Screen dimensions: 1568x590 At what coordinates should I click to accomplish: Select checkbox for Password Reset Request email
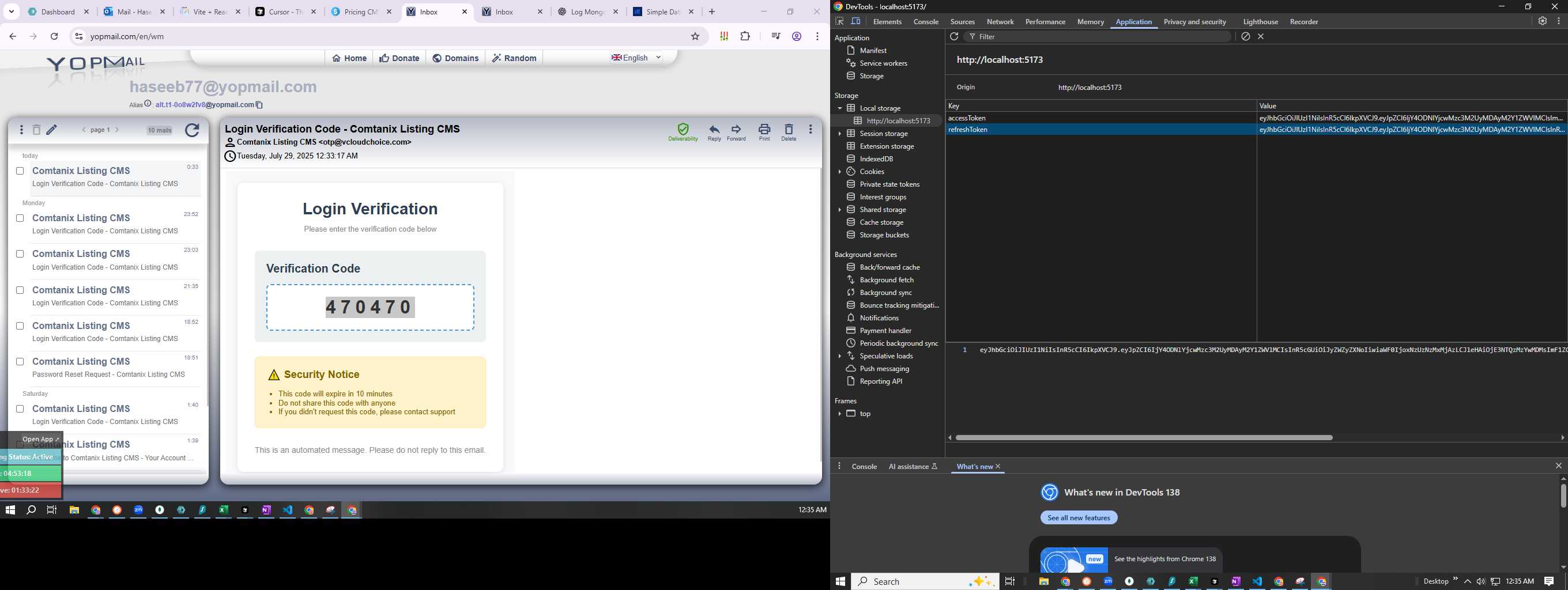(20, 362)
